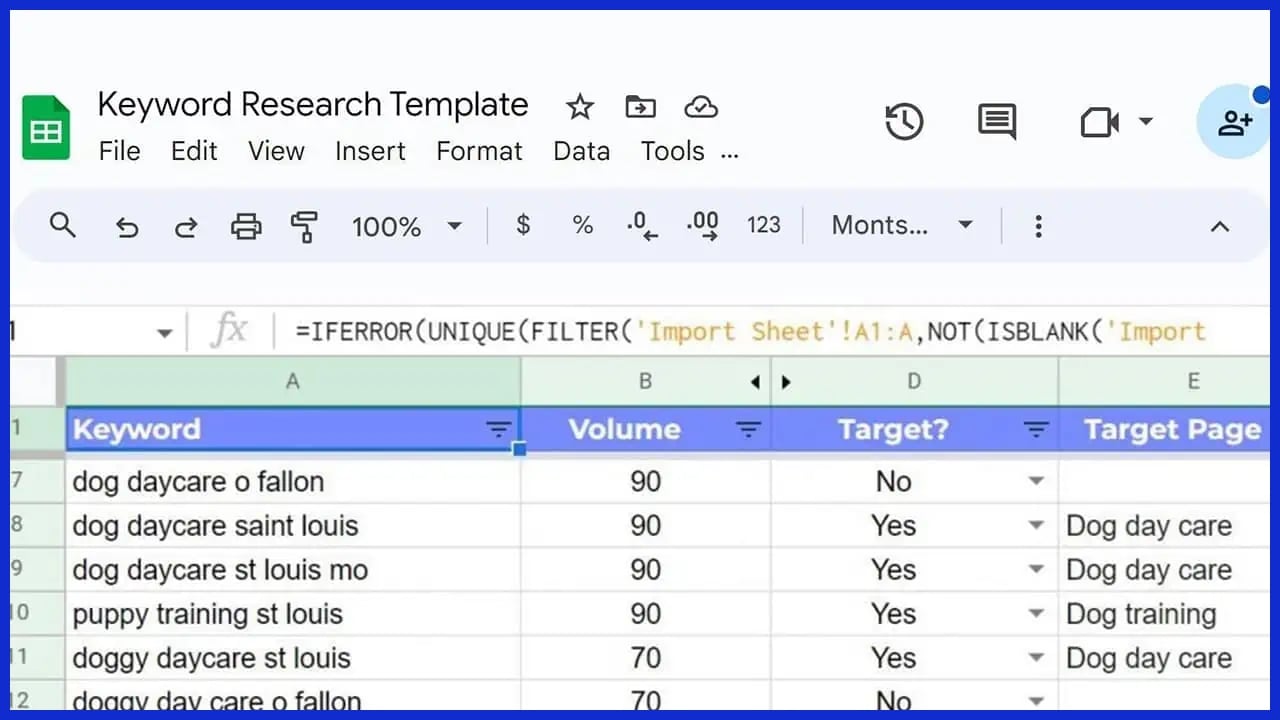
Task: Open the zoom level 100% dropdown
Action: pyautogui.click(x=406, y=226)
